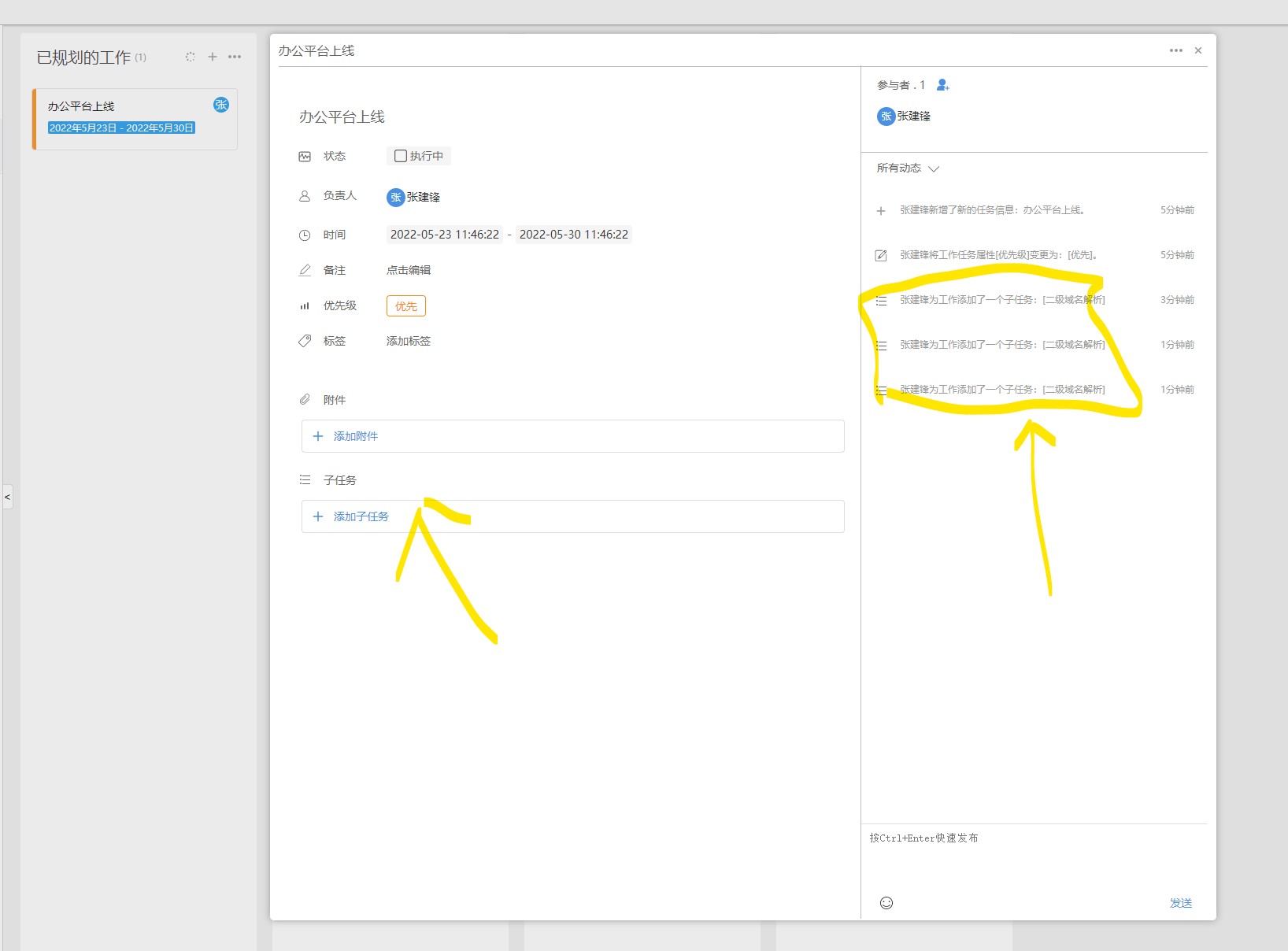Image resolution: width=1288 pixels, height=951 pixels.
Task: Open the task dialog more options menu
Action: point(1176,50)
